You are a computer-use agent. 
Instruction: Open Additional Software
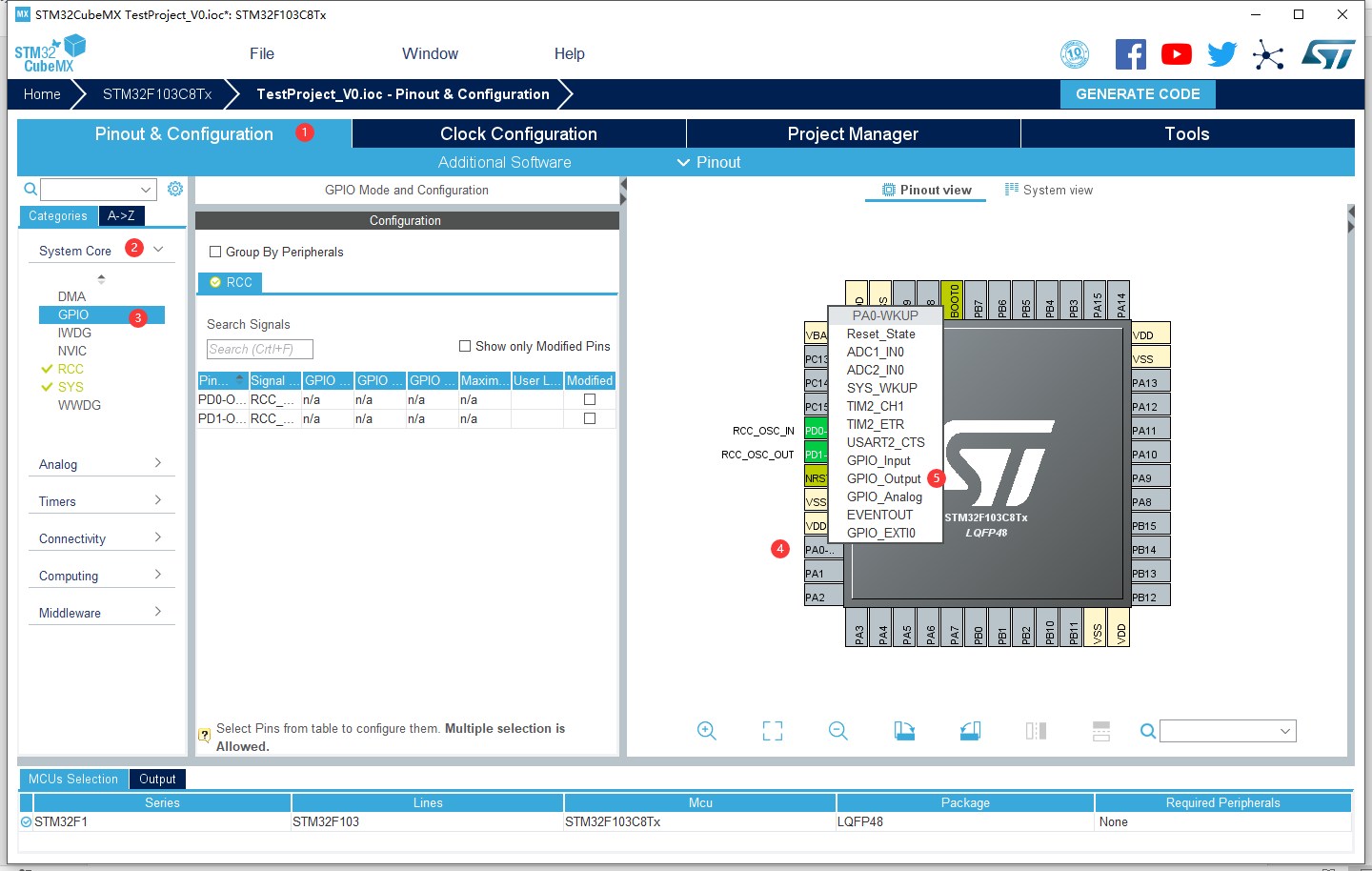pos(505,162)
